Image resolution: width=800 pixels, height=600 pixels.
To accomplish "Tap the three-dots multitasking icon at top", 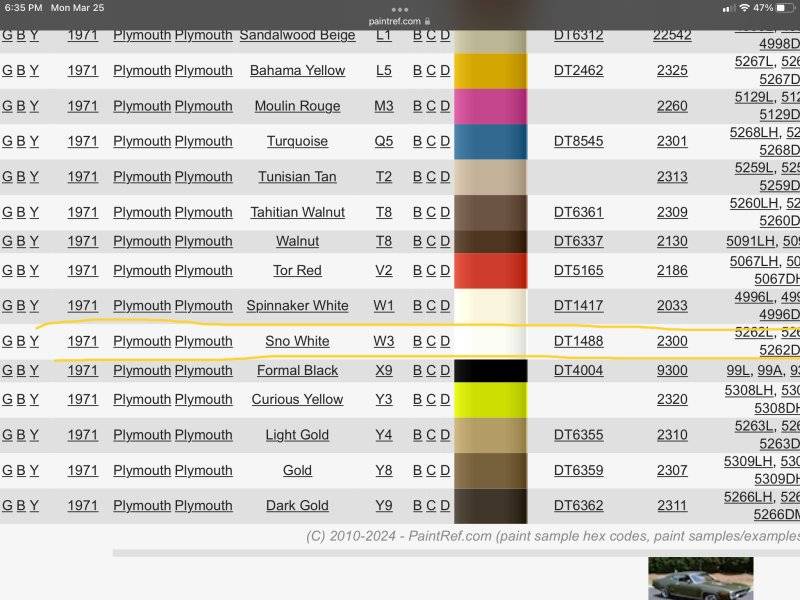I will click(399, 10).
